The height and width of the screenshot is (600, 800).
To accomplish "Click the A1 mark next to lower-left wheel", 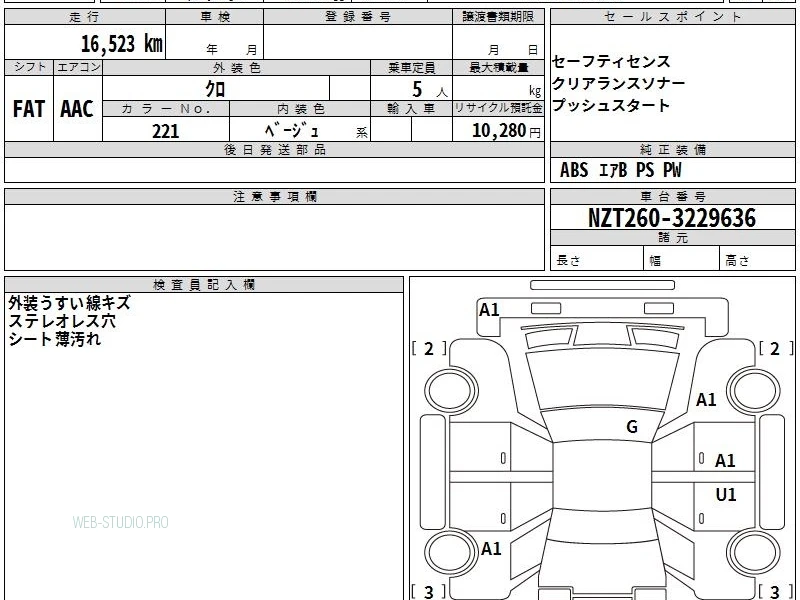I will click(x=491, y=549).
